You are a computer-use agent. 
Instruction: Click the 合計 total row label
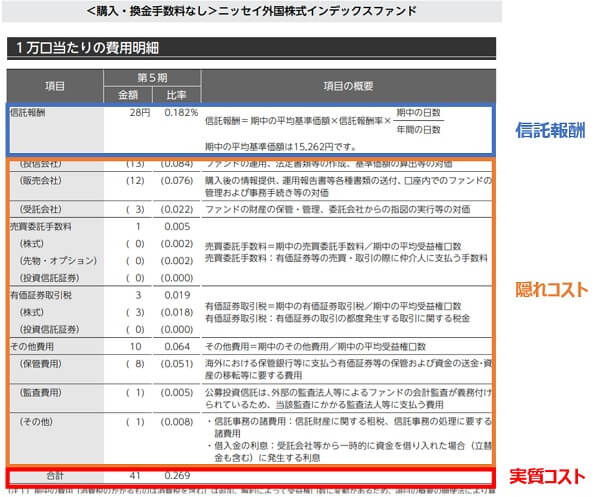coord(55,476)
